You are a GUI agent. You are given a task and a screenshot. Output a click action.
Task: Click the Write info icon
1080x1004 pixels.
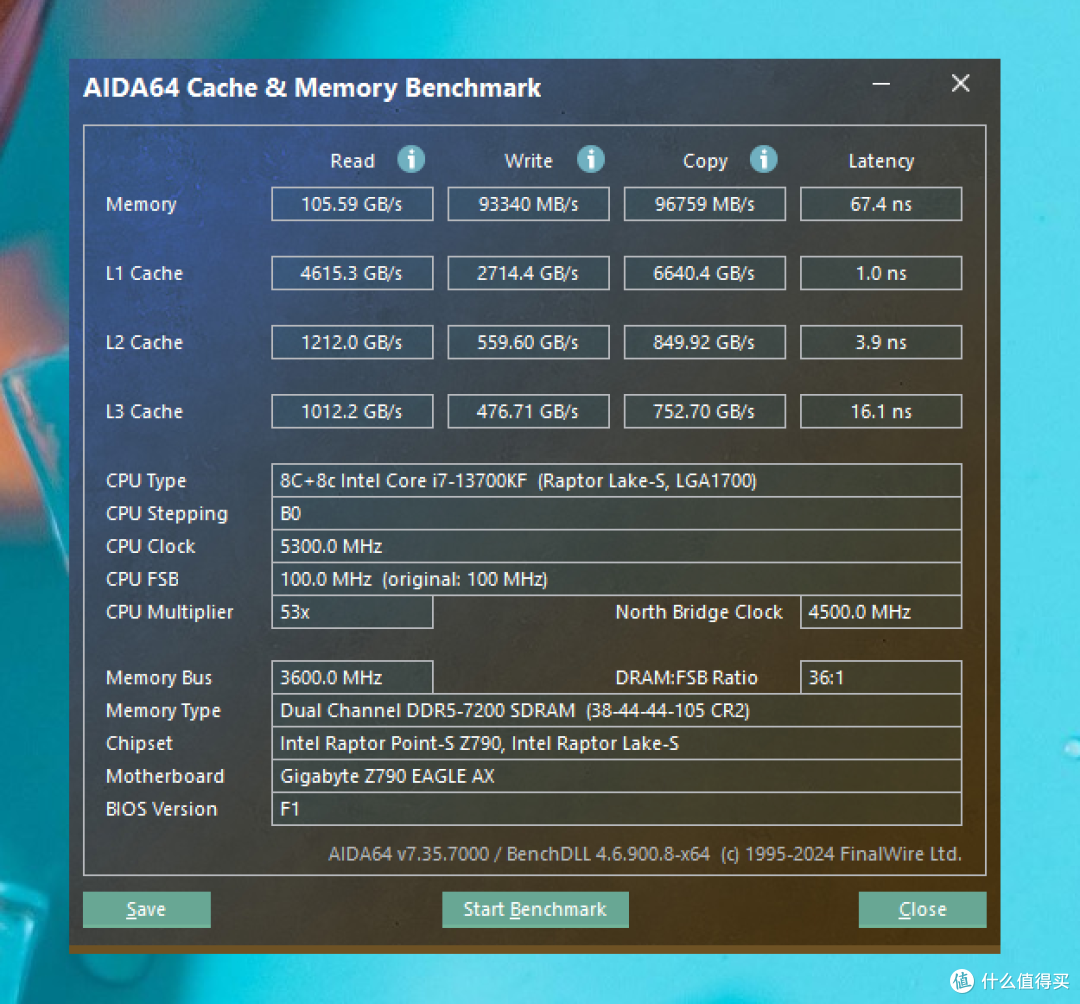point(590,160)
